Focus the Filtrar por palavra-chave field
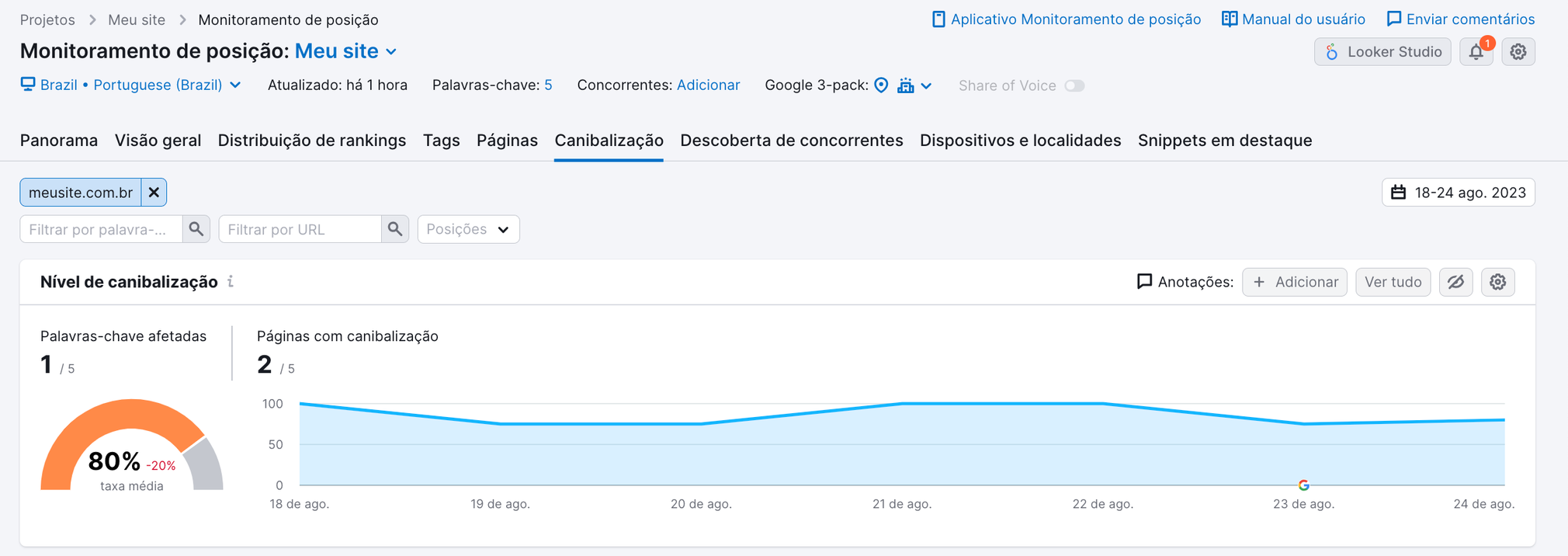The height and width of the screenshot is (556, 1568). (x=102, y=229)
